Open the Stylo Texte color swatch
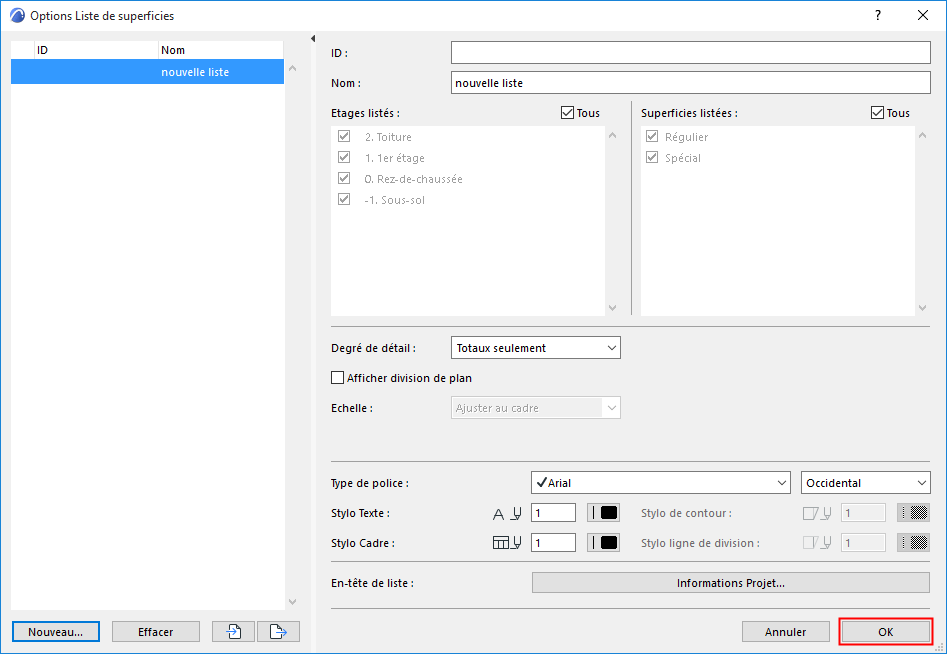 click(x=603, y=513)
